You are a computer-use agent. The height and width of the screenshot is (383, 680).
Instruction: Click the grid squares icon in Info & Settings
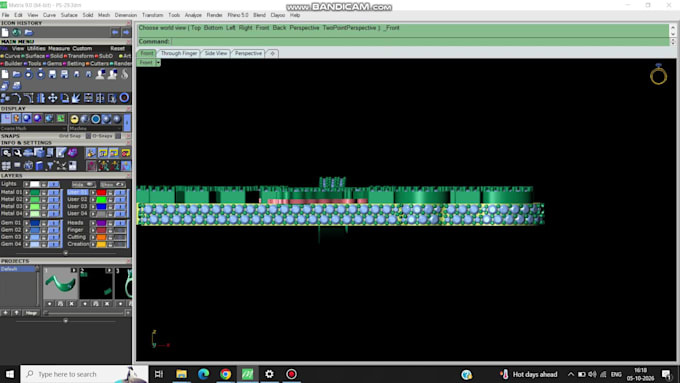[6, 166]
